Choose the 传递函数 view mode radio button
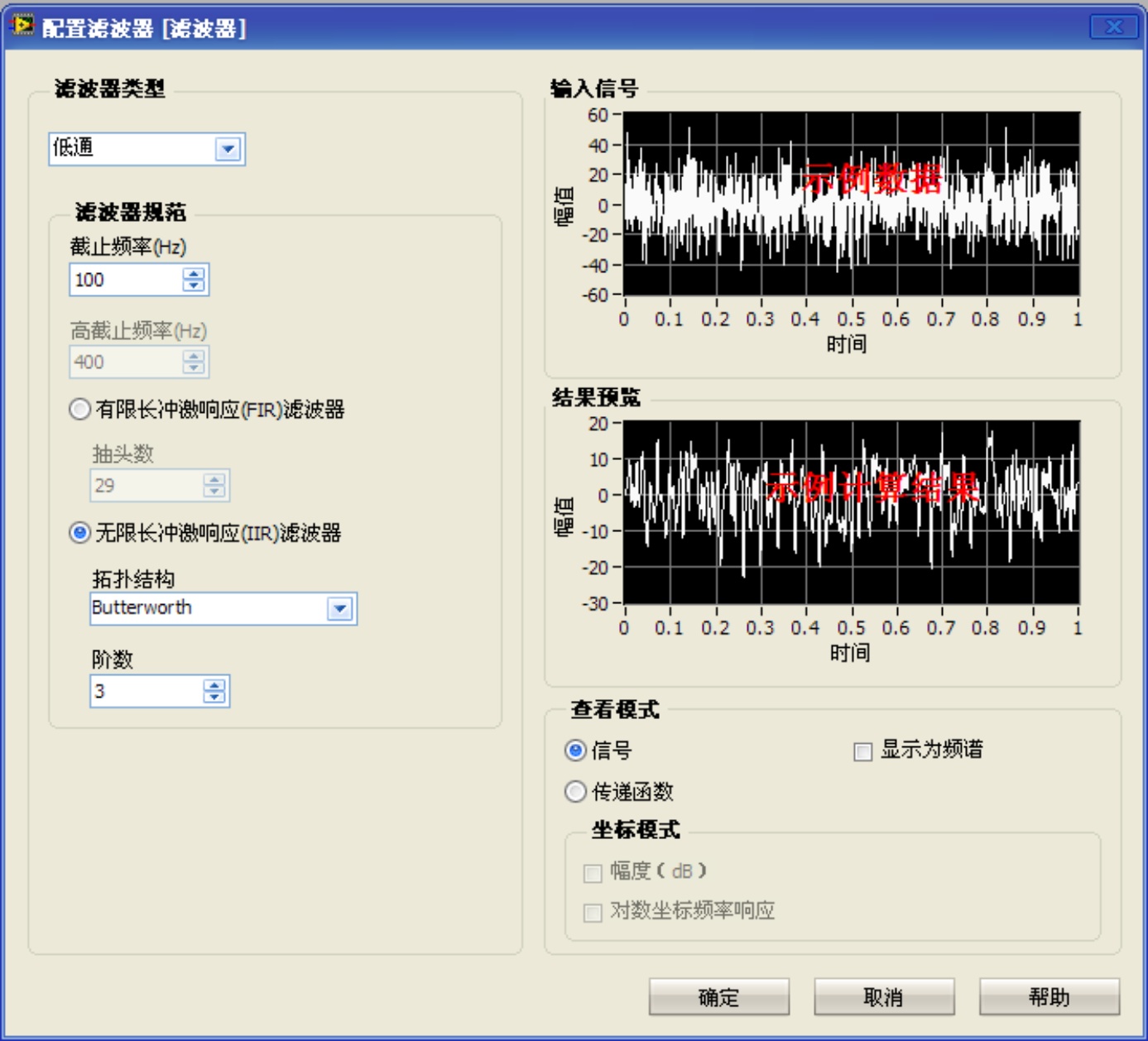The image size is (1148, 1041). (575, 792)
